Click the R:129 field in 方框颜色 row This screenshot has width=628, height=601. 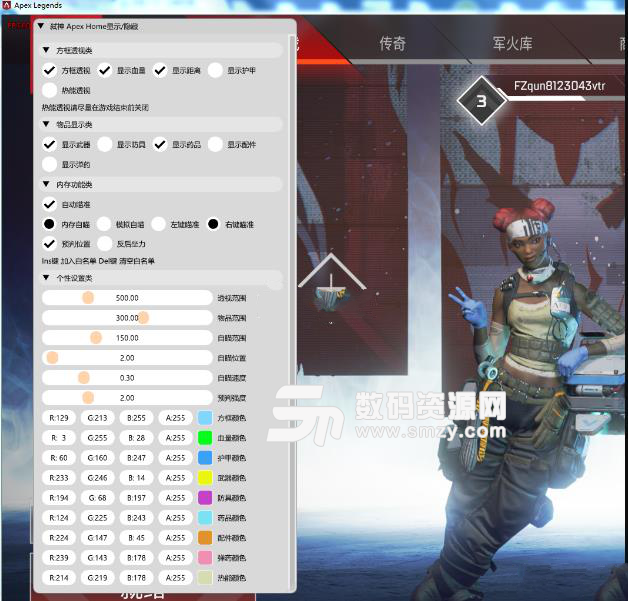click(58, 418)
